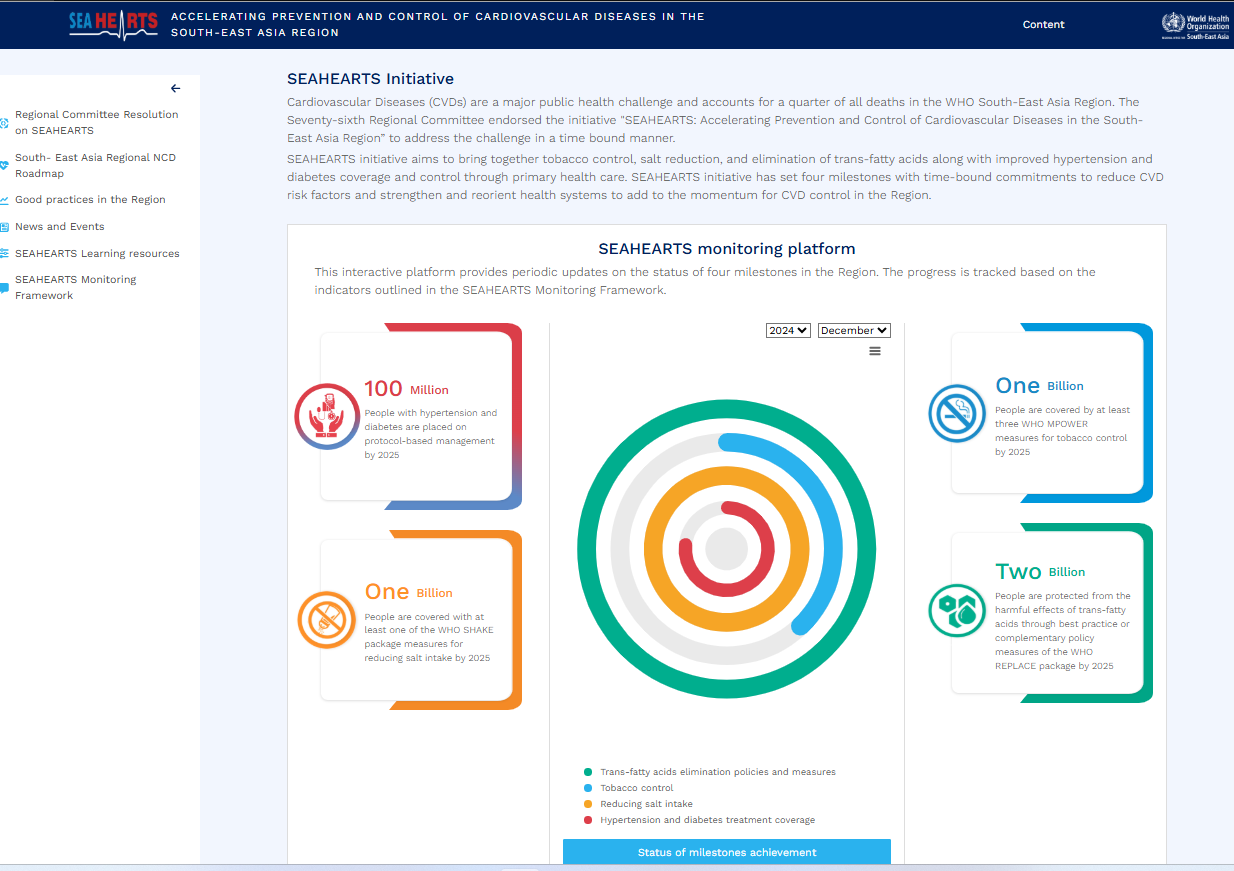Open the year dropdown showing 2024
Image resolution: width=1234 pixels, height=871 pixels.
pos(788,330)
